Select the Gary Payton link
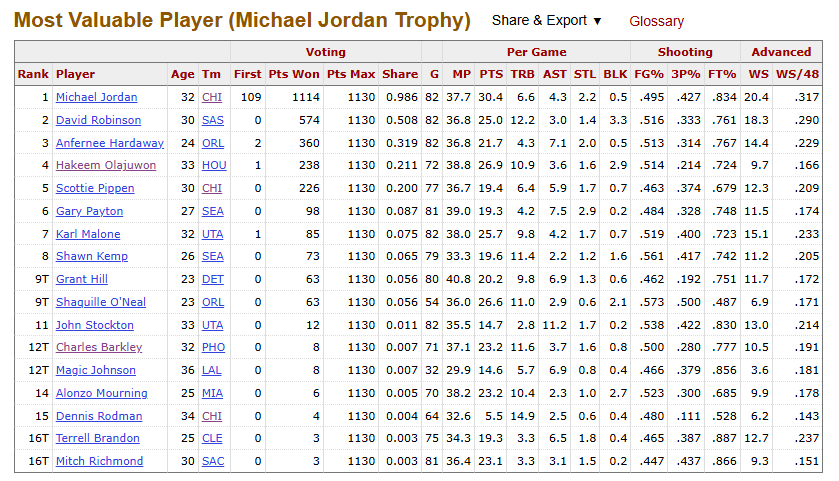 (x=89, y=211)
